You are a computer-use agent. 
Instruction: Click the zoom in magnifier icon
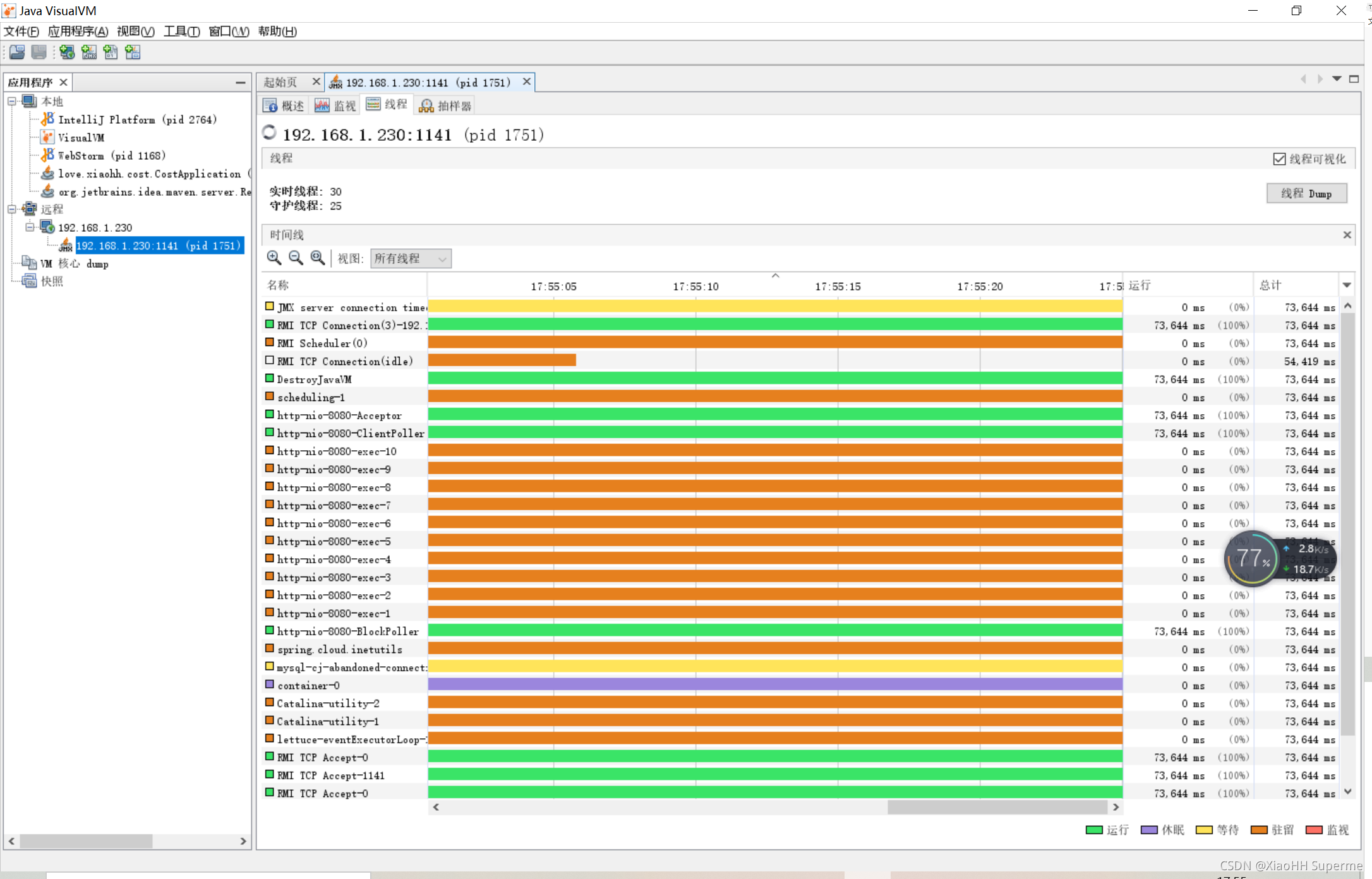click(274, 258)
